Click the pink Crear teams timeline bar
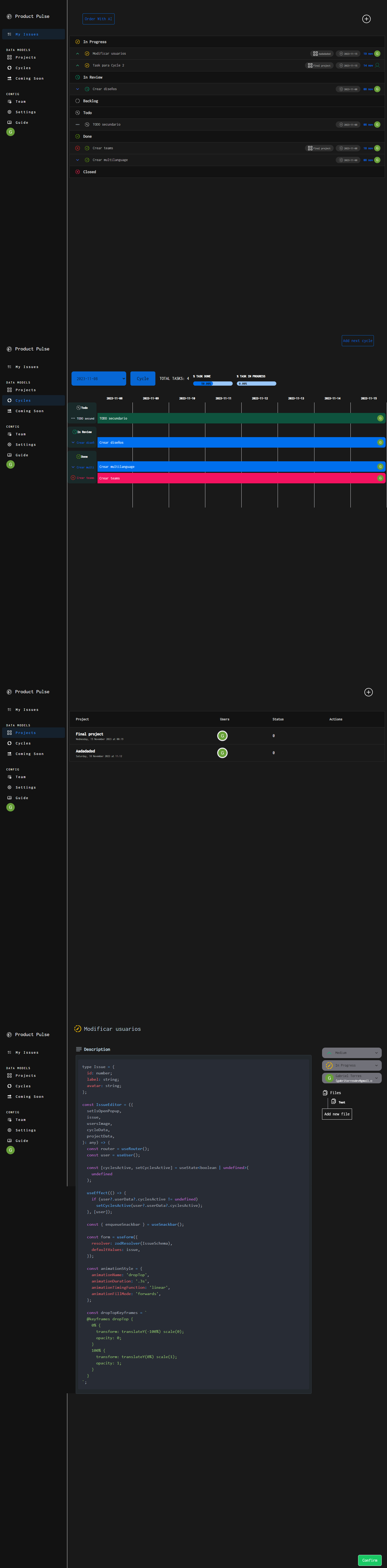Screen dimensions: 387x1568 pyautogui.click(x=241, y=478)
